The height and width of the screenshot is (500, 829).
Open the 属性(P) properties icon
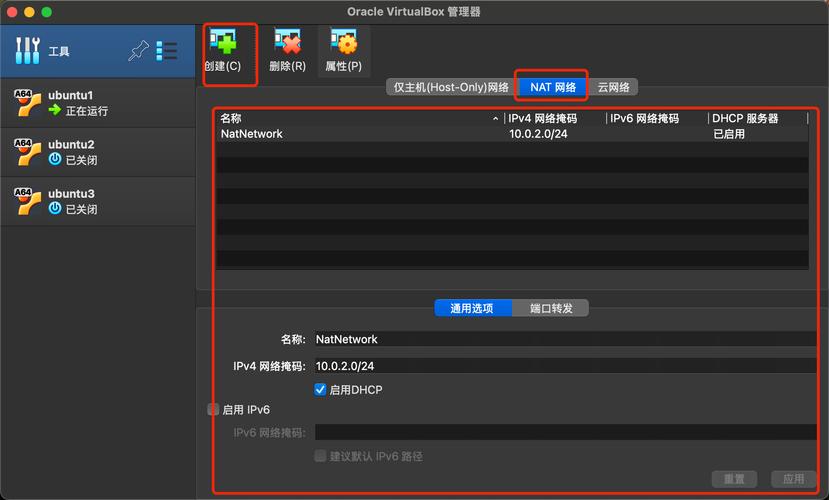(344, 41)
